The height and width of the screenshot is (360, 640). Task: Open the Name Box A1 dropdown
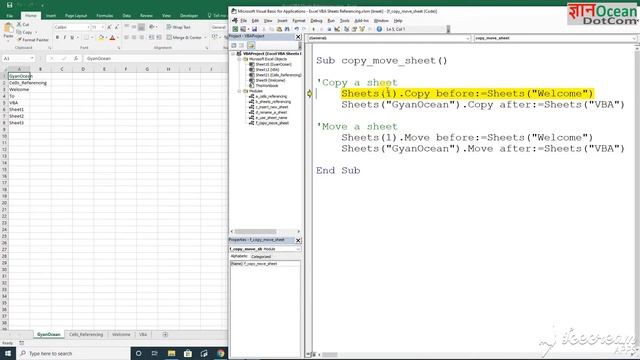[32, 58]
